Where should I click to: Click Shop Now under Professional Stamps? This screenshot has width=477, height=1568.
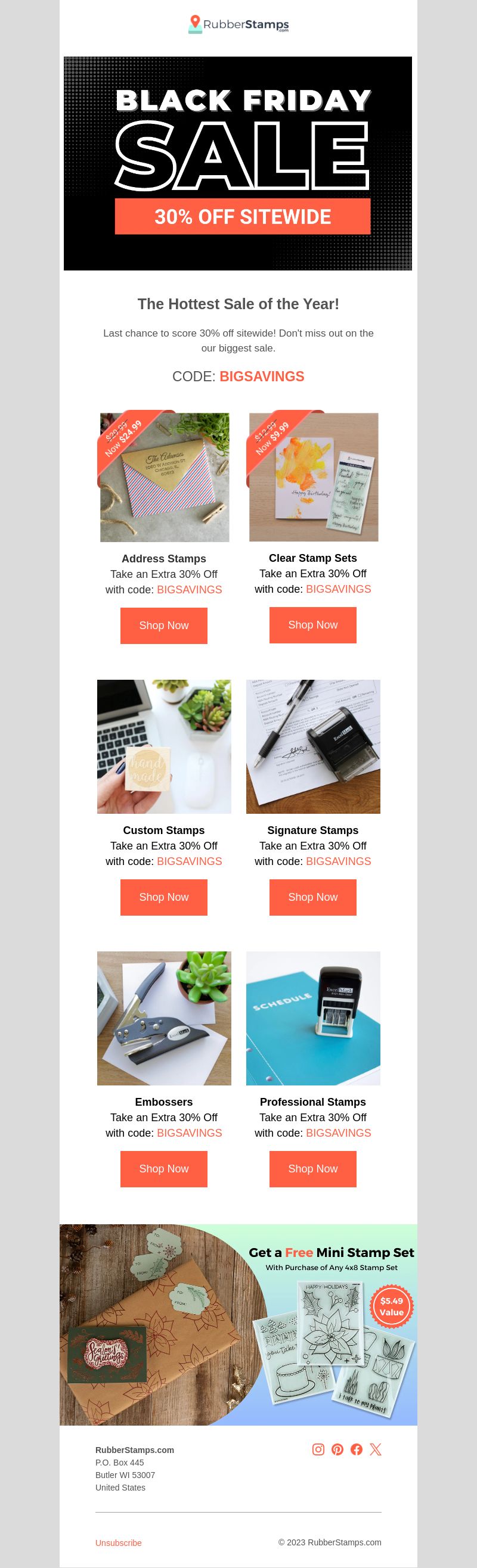pyautogui.click(x=312, y=1169)
